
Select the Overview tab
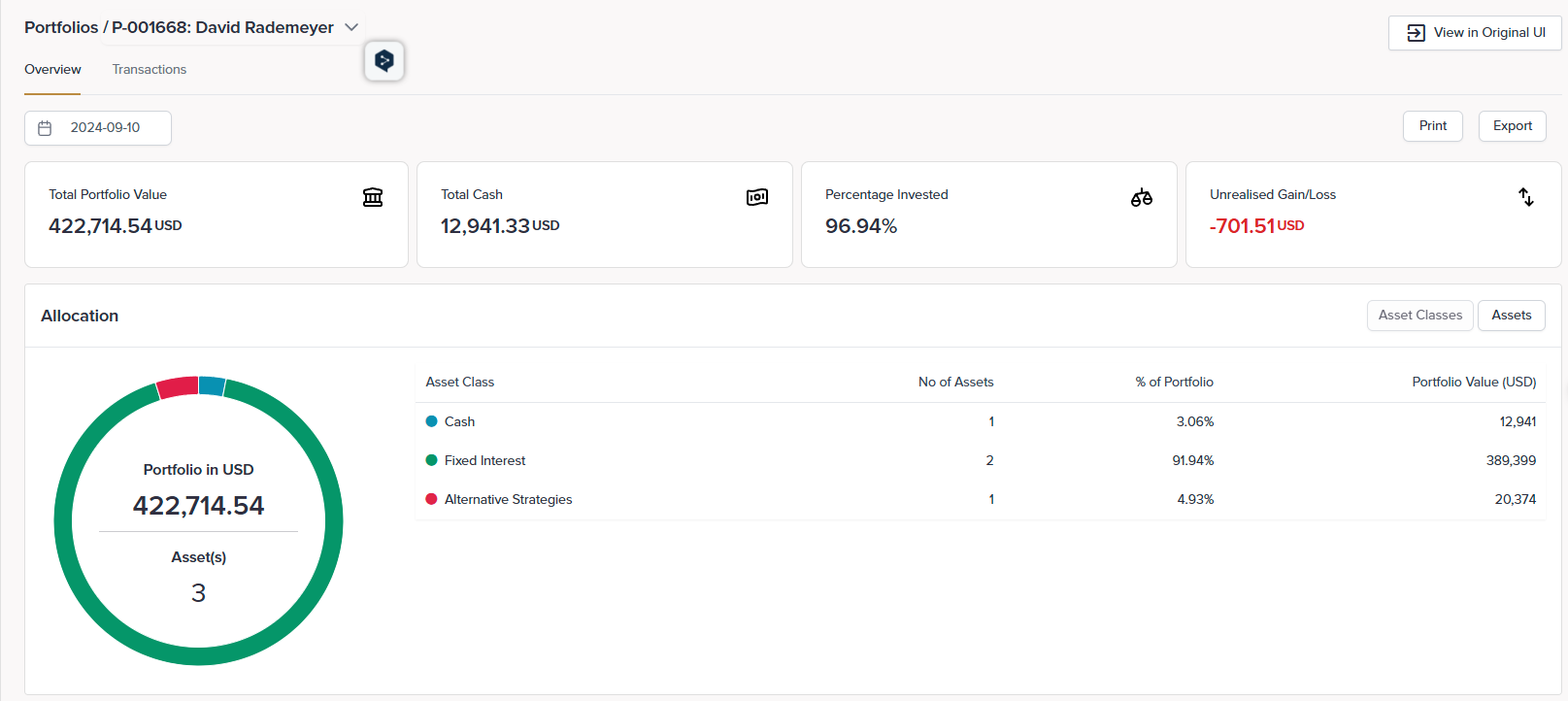[x=52, y=70]
